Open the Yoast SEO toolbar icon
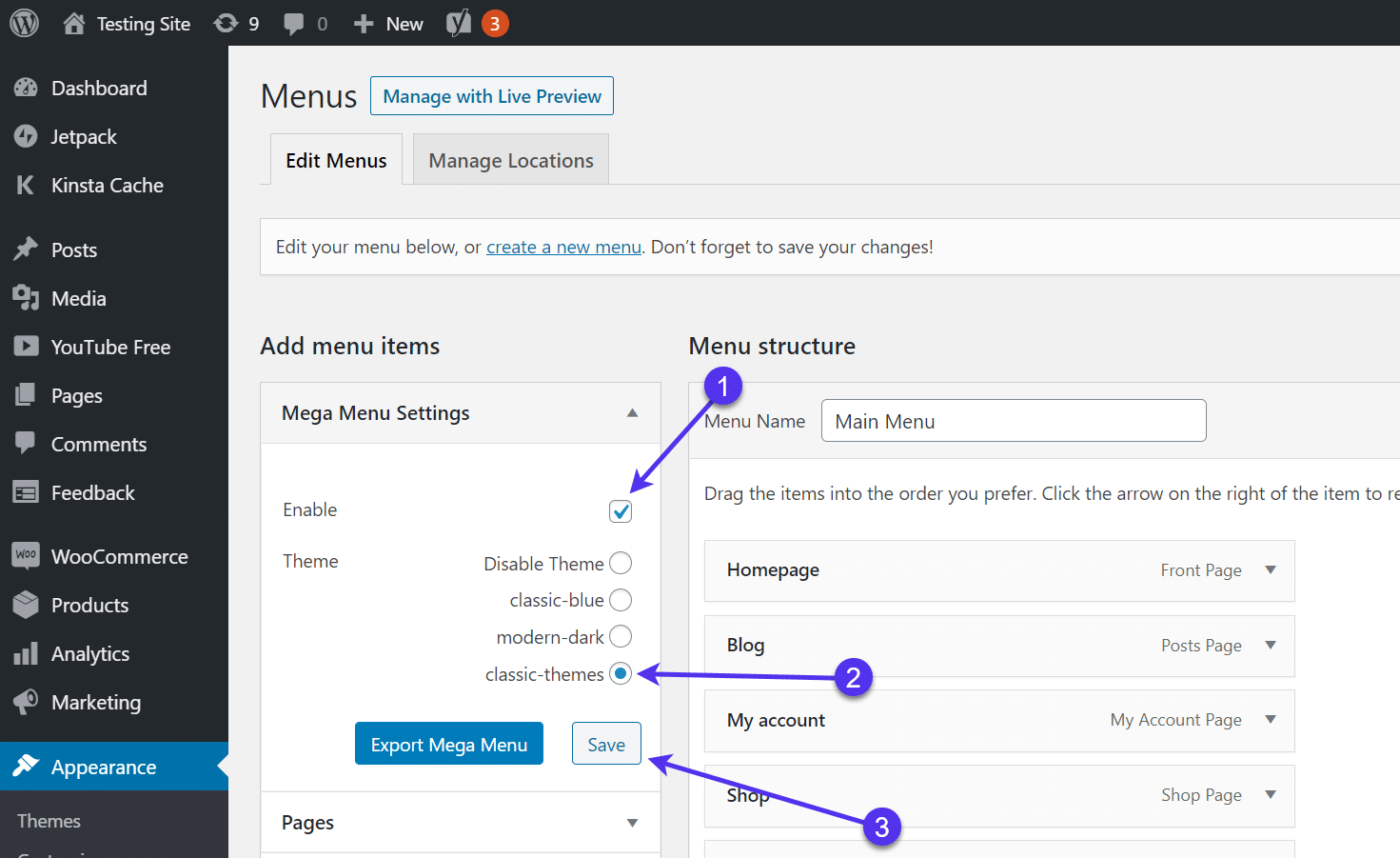1400x858 pixels. click(459, 23)
